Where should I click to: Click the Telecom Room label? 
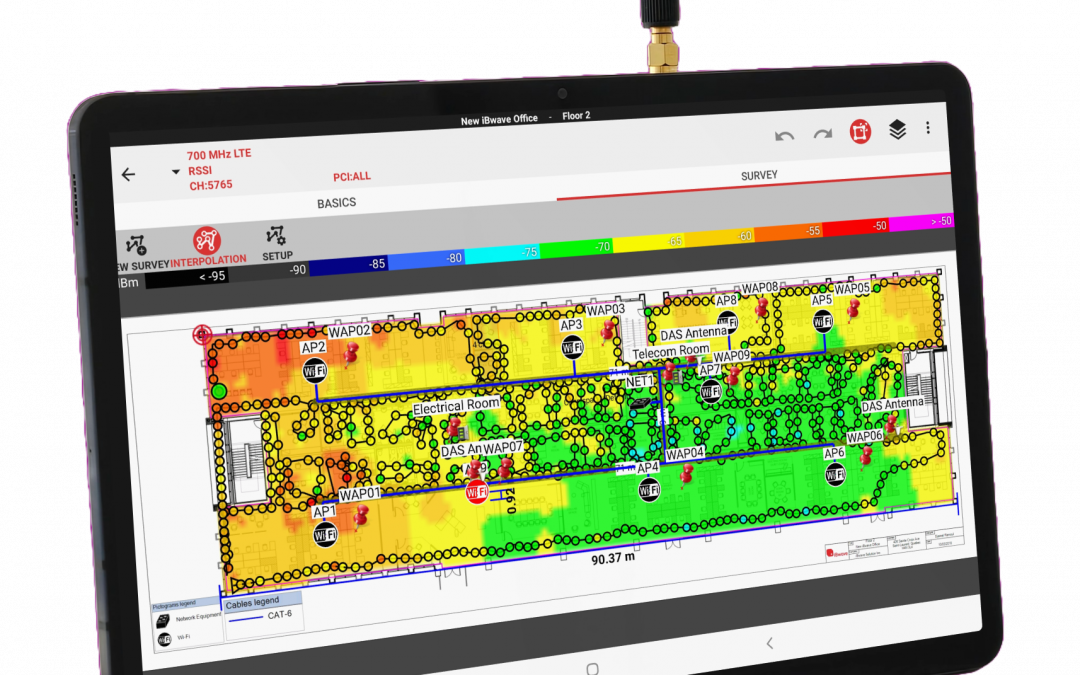tap(671, 351)
